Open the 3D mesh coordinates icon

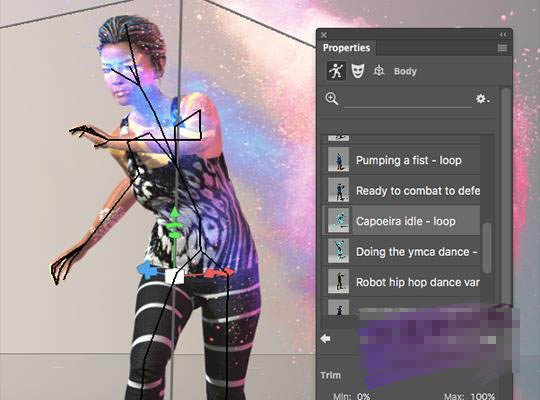point(379,71)
